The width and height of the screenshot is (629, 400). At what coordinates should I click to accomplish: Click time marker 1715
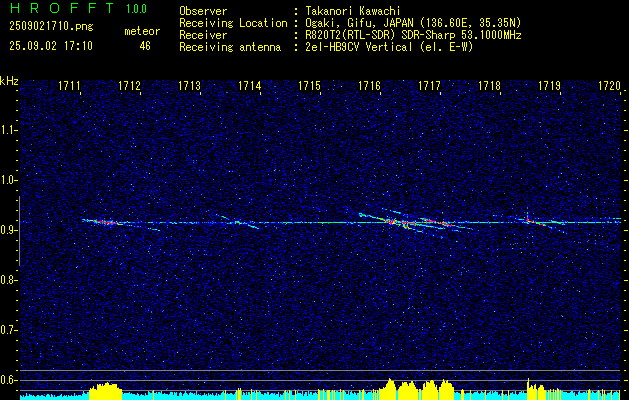click(x=310, y=86)
